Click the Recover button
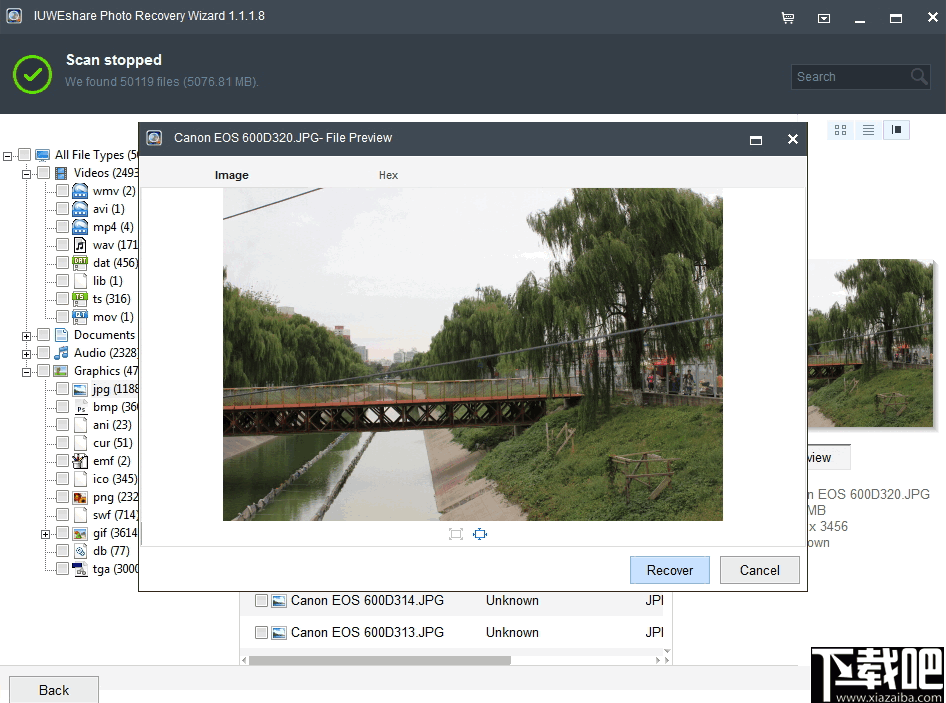 point(669,569)
